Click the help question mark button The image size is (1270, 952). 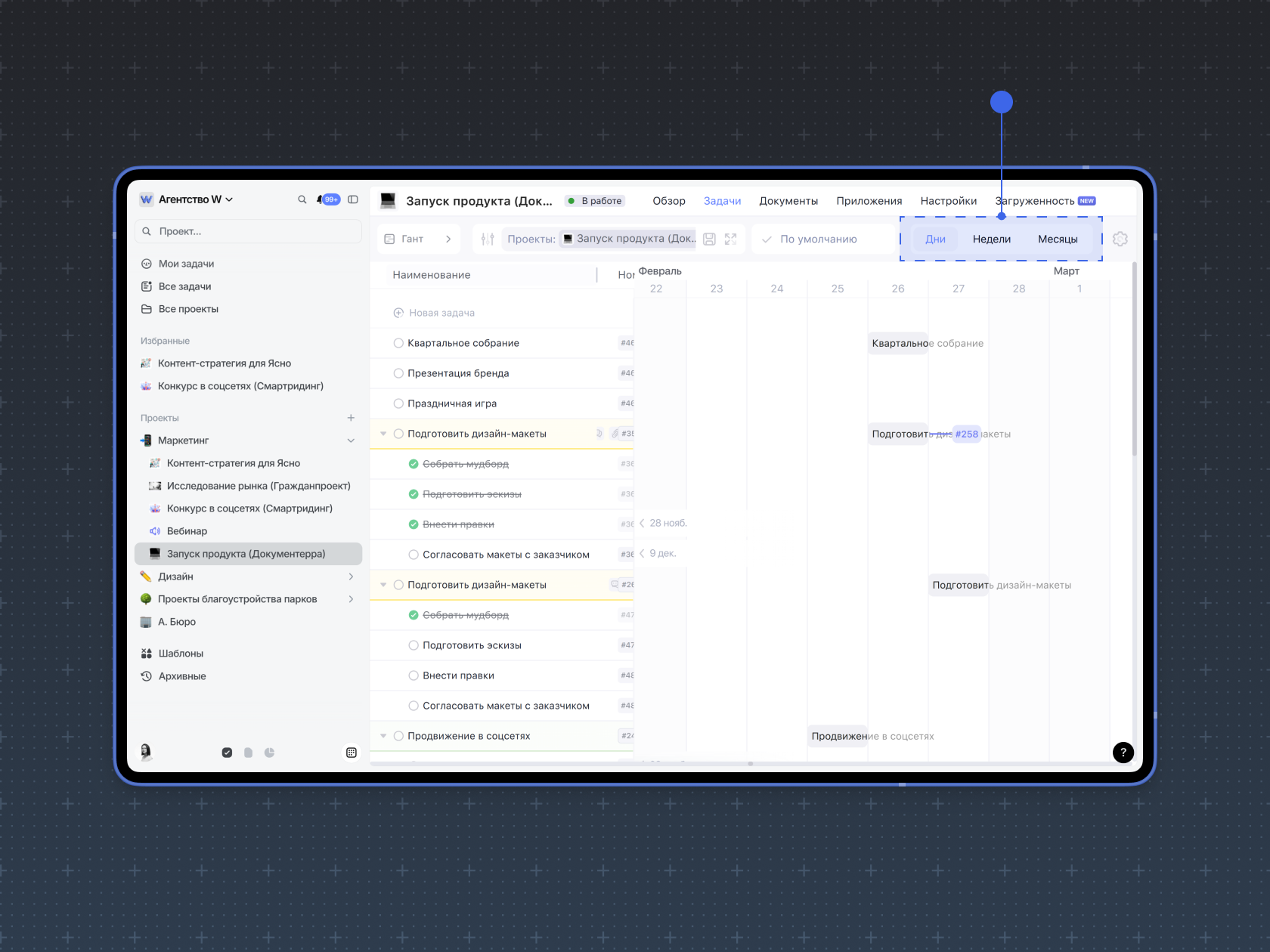point(1123,752)
